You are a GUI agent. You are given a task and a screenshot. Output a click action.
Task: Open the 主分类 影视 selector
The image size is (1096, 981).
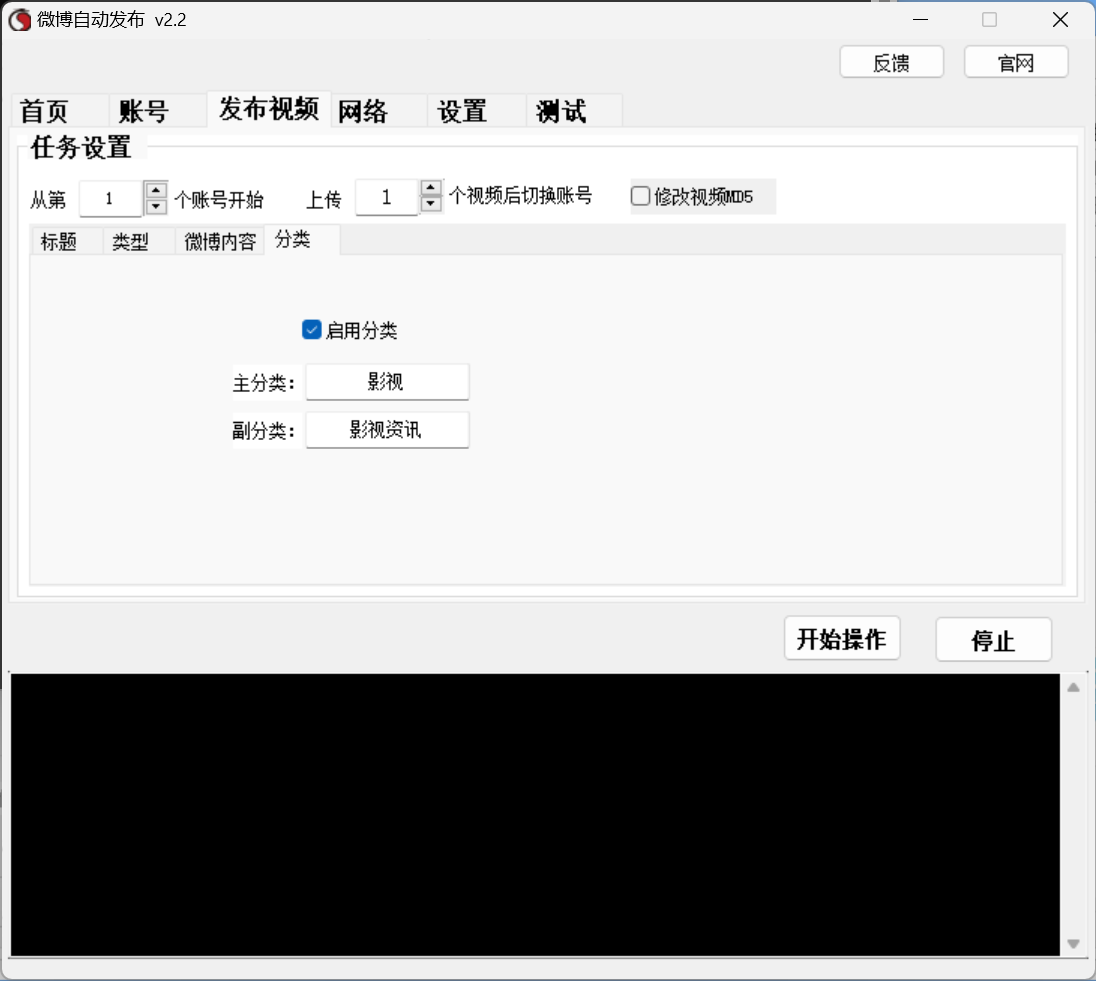click(387, 382)
